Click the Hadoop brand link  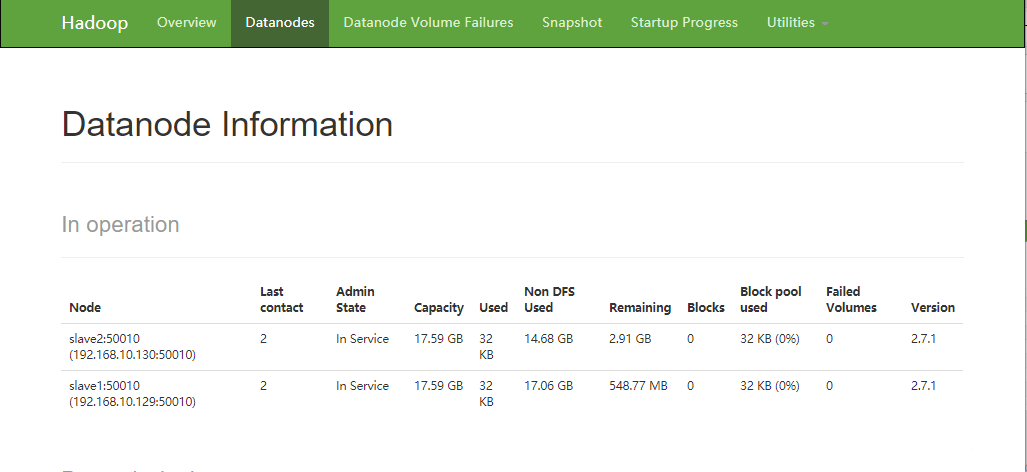tap(95, 23)
